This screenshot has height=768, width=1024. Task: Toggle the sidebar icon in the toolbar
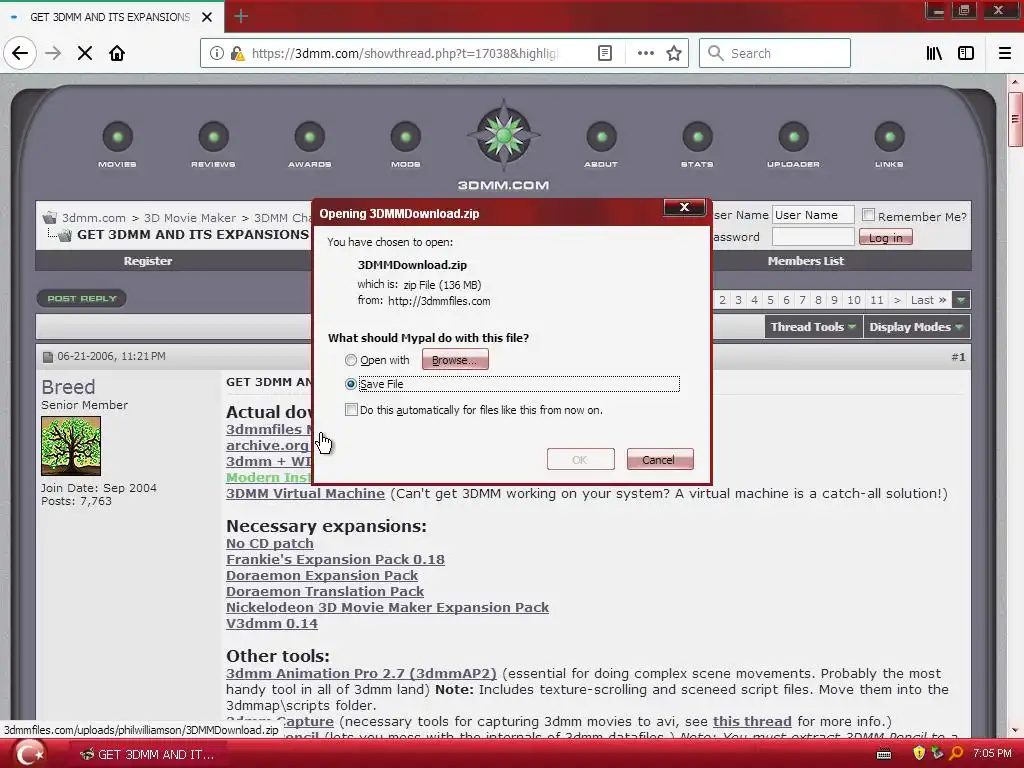[966, 53]
